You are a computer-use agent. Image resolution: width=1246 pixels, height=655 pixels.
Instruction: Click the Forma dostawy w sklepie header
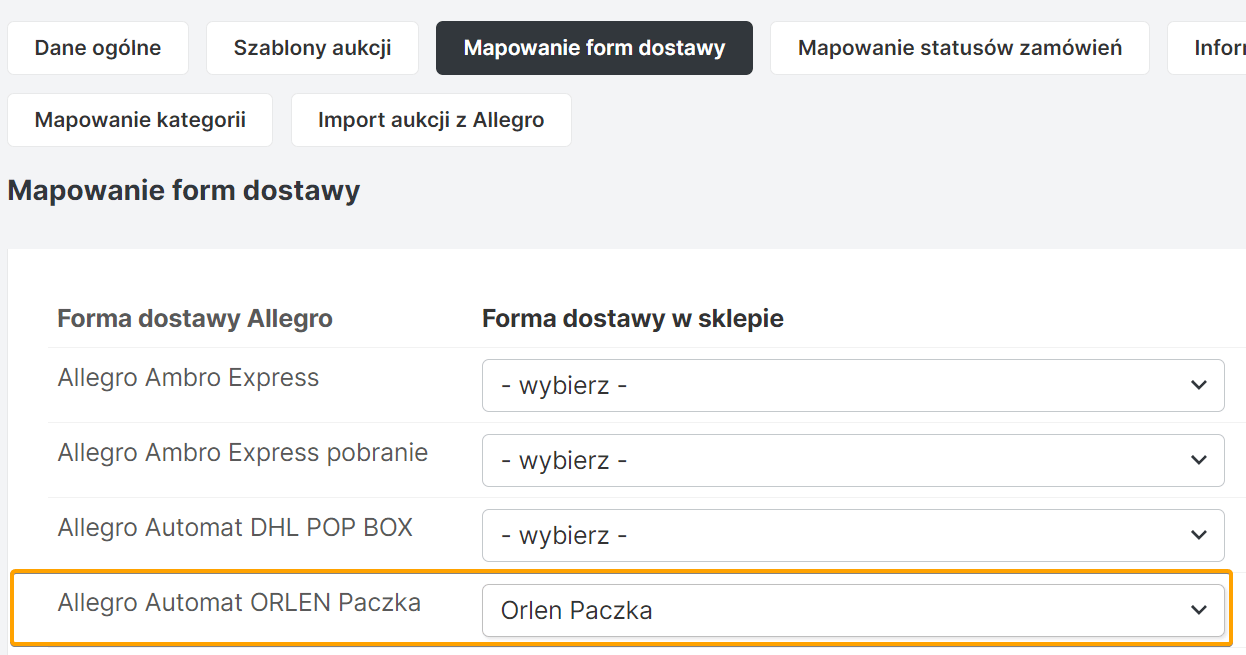pyautogui.click(x=632, y=319)
